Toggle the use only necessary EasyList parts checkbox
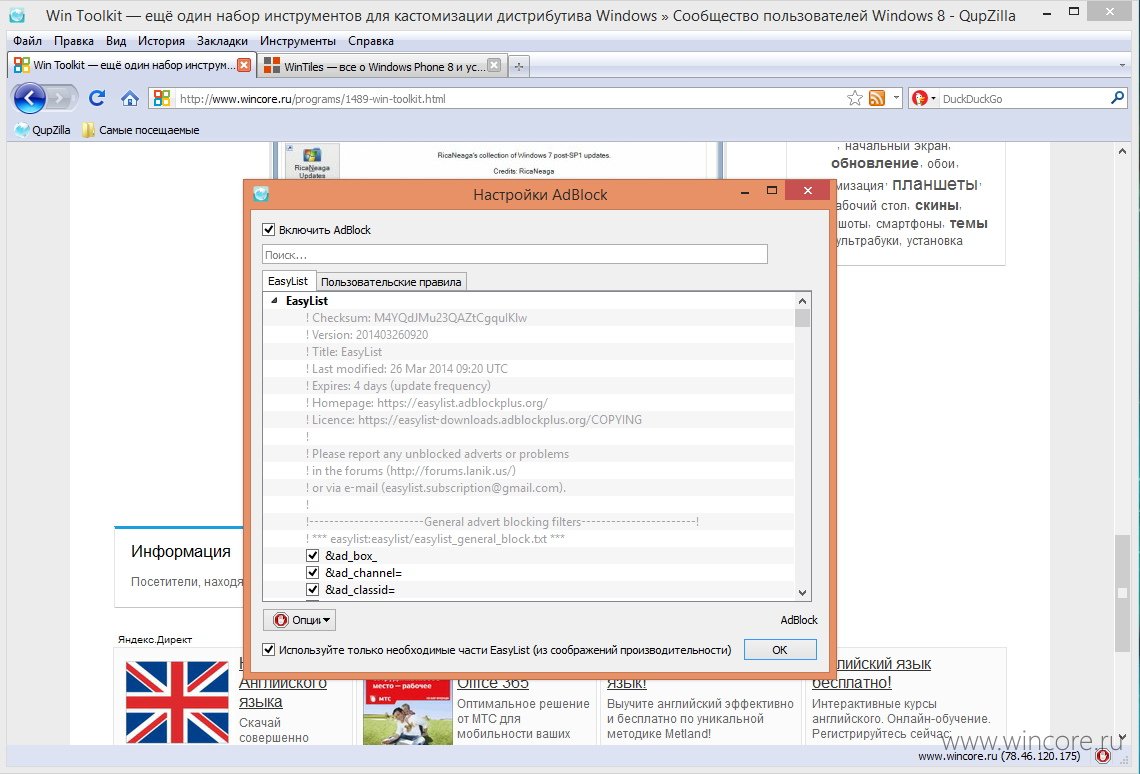 [x=269, y=650]
